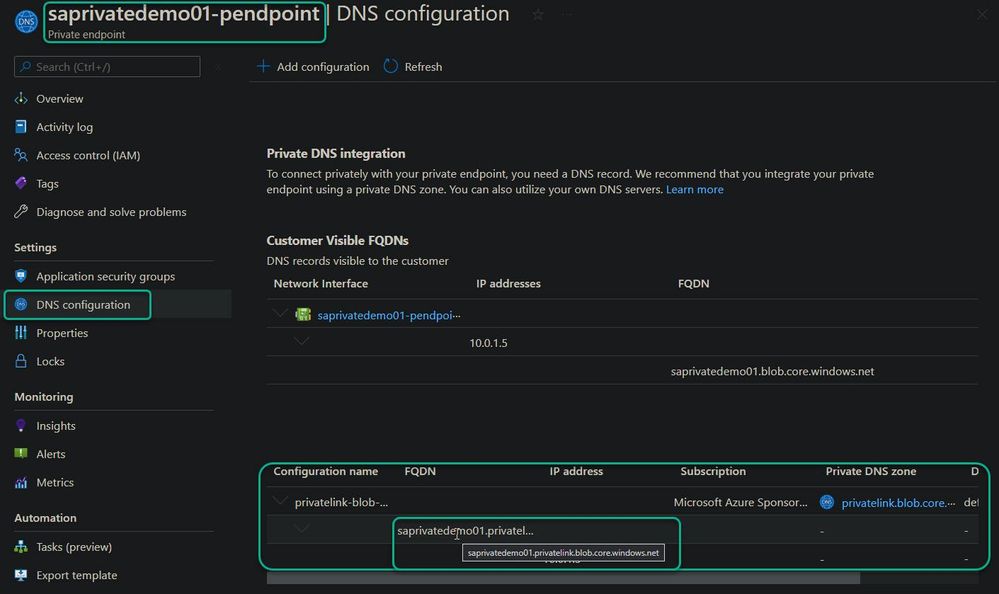
Task: Click the DNS private endpoint icon in header
Action: tap(26, 22)
